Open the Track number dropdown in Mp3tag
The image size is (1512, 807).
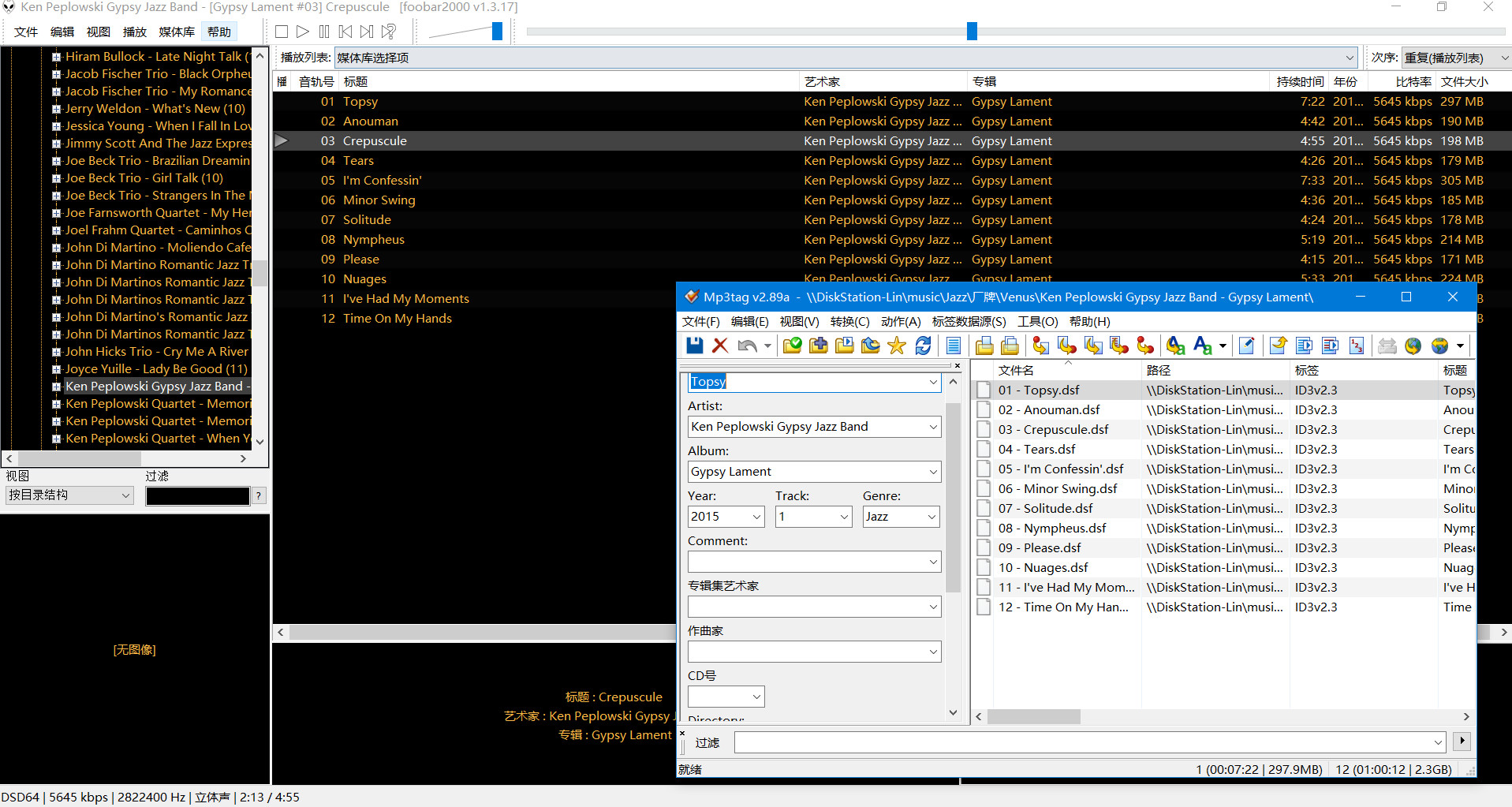point(844,517)
